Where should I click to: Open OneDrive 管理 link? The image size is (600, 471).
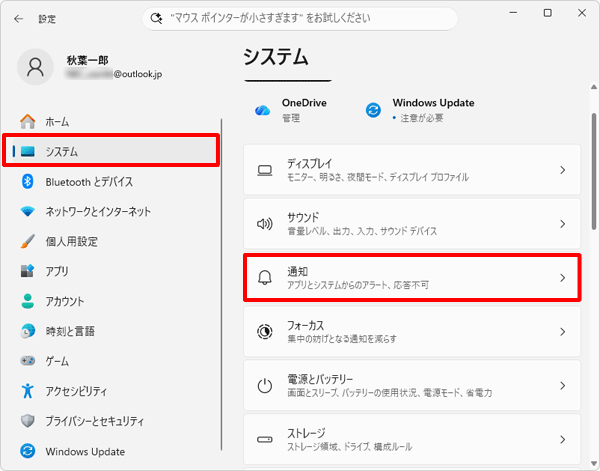pyautogui.click(x=291, y=118)
